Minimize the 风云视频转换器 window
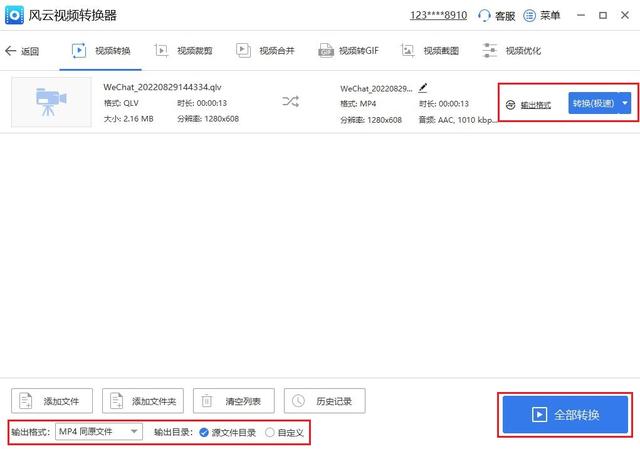This screenshot has height=449, width=640. click(x=581, y=16)
